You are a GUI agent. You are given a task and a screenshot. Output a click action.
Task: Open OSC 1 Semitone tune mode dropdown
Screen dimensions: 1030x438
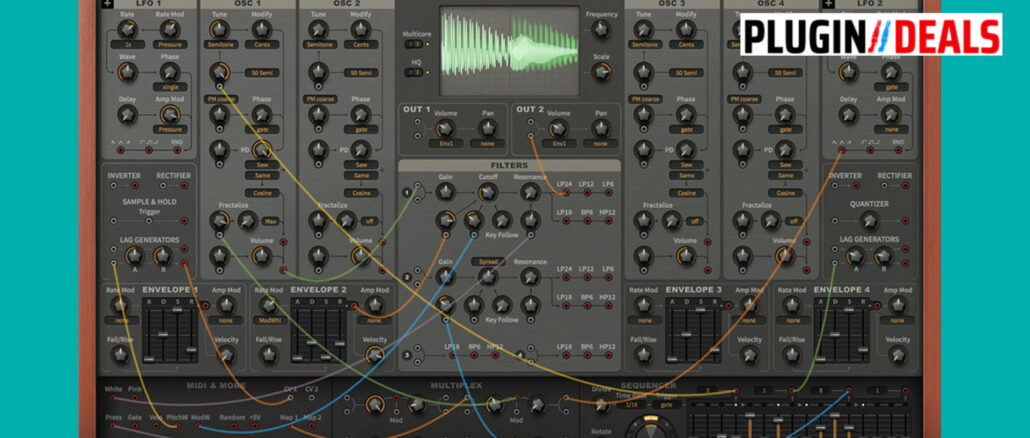pos(219,45)
